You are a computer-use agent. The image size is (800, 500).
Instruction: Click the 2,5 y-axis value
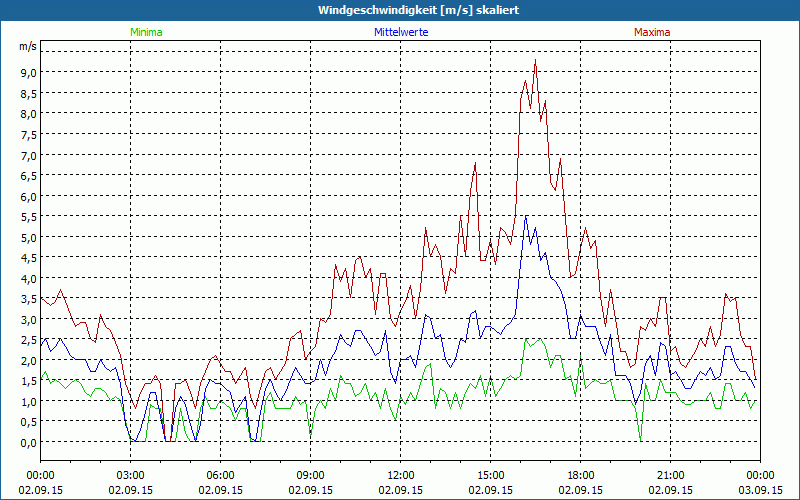pyautogui.click(x=29, y=340)
